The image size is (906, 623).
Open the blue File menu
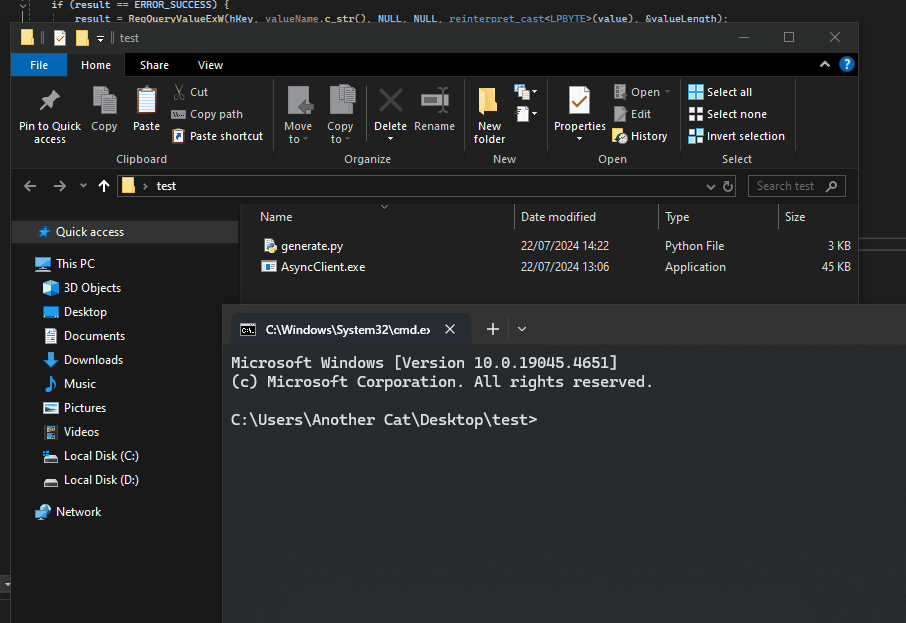(x=39, y=65)
